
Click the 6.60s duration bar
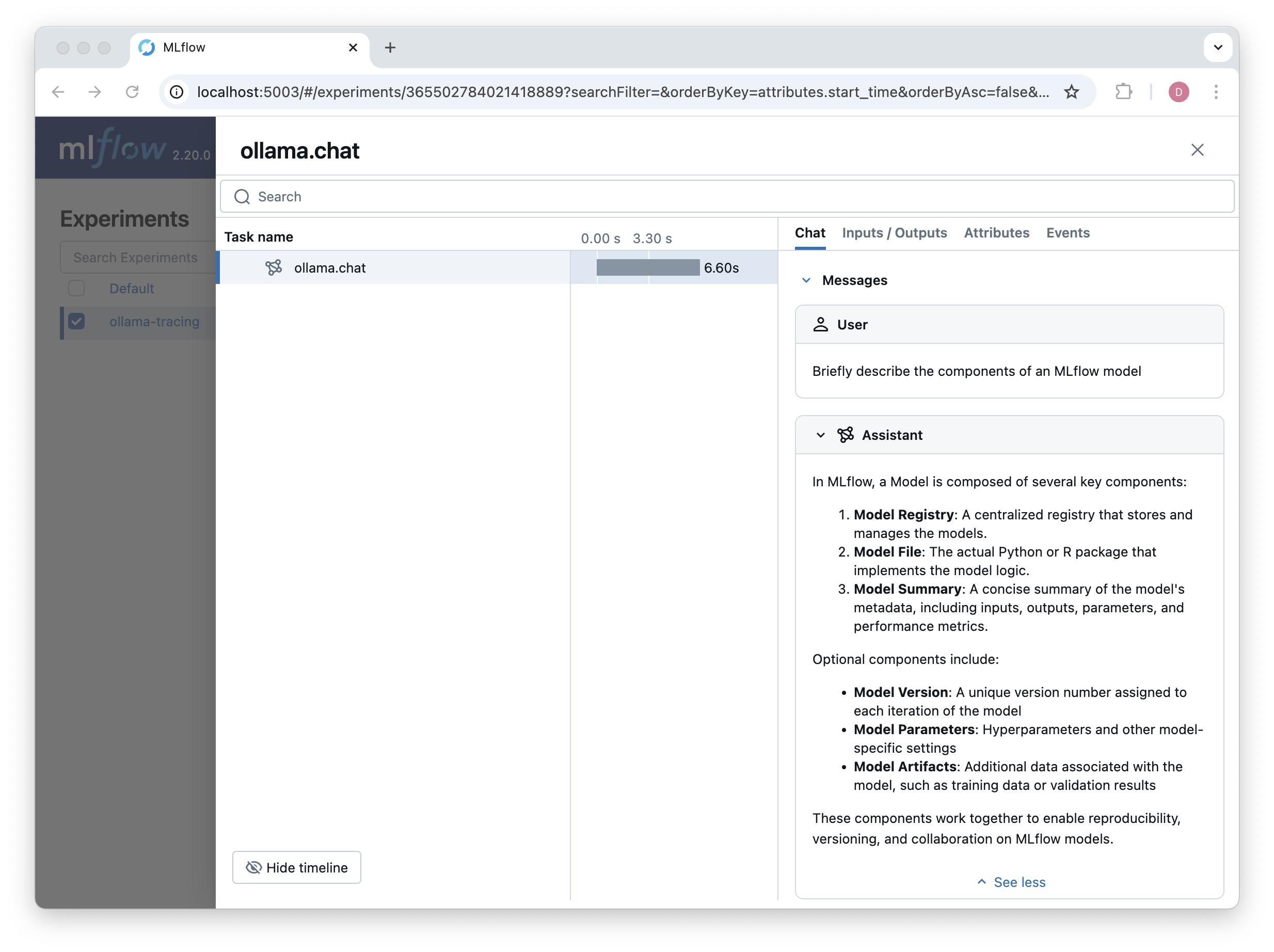pos(647,268)
